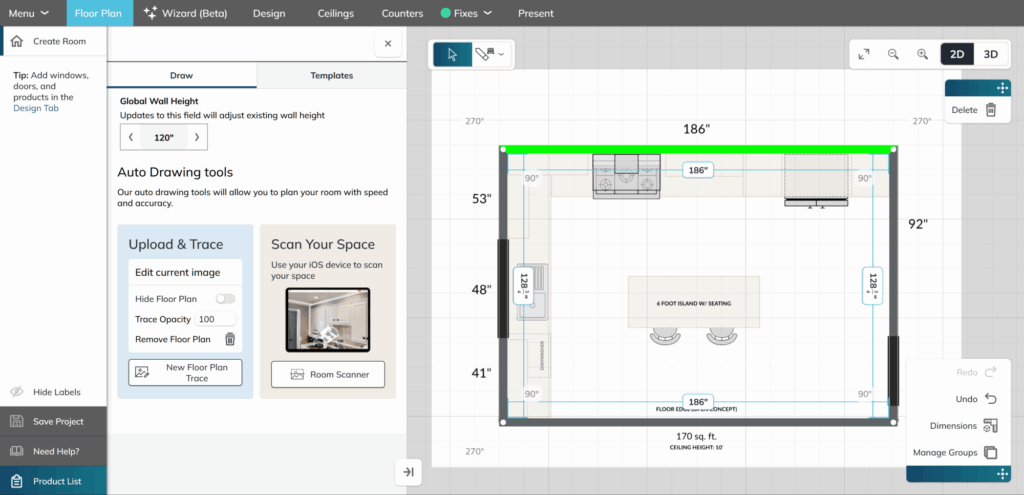Select the Templates tab

click(332, 76)
